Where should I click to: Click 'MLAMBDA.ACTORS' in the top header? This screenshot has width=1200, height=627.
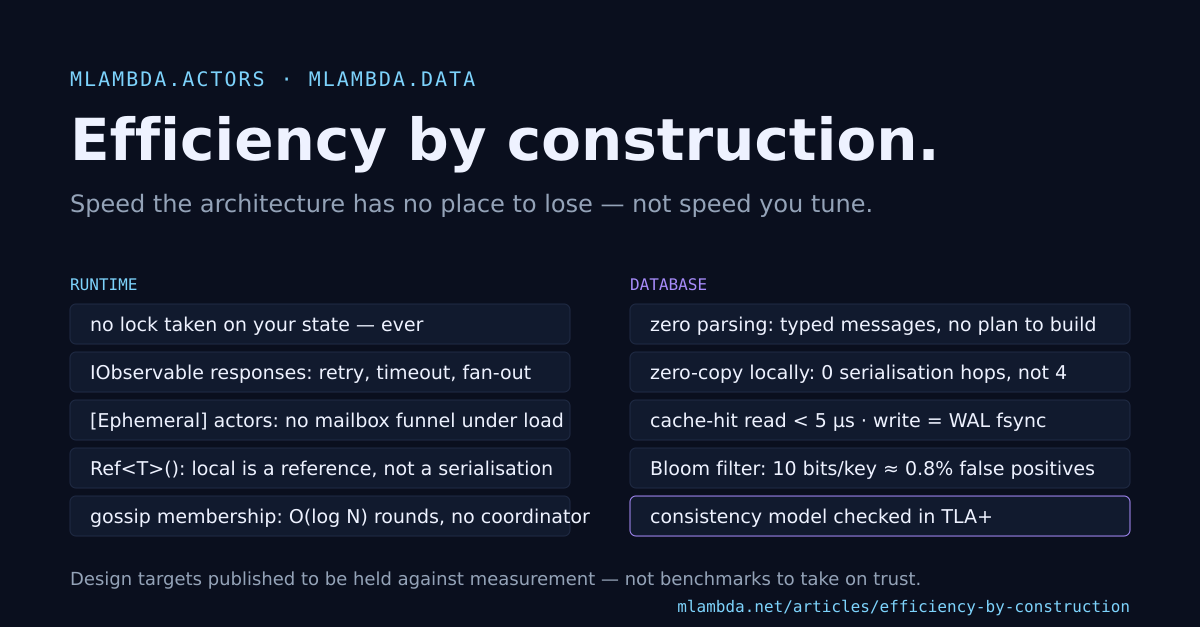pyautogui.click(x=168, y=79)
